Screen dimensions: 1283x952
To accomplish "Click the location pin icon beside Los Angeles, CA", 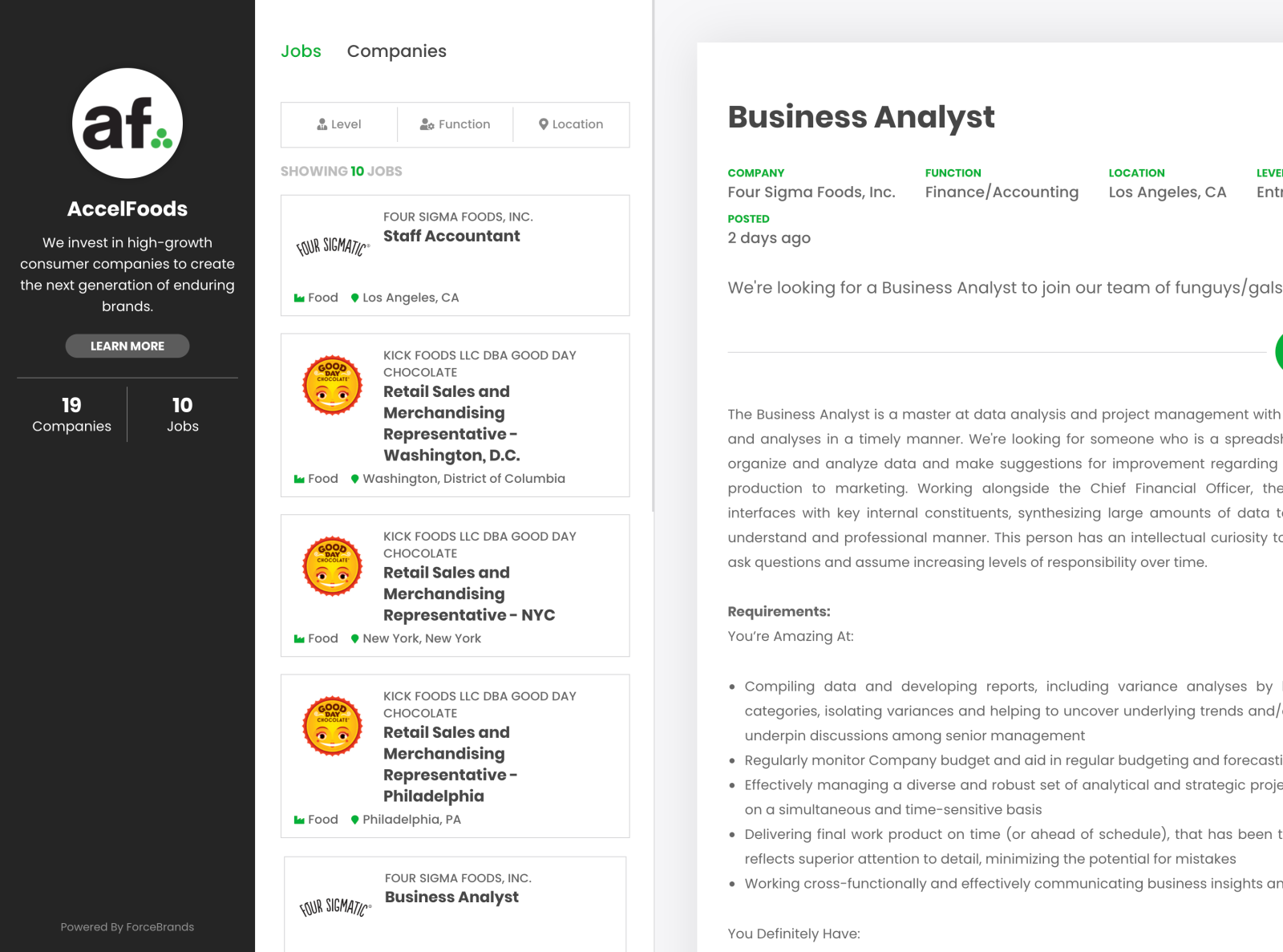I will click(355, 298).
